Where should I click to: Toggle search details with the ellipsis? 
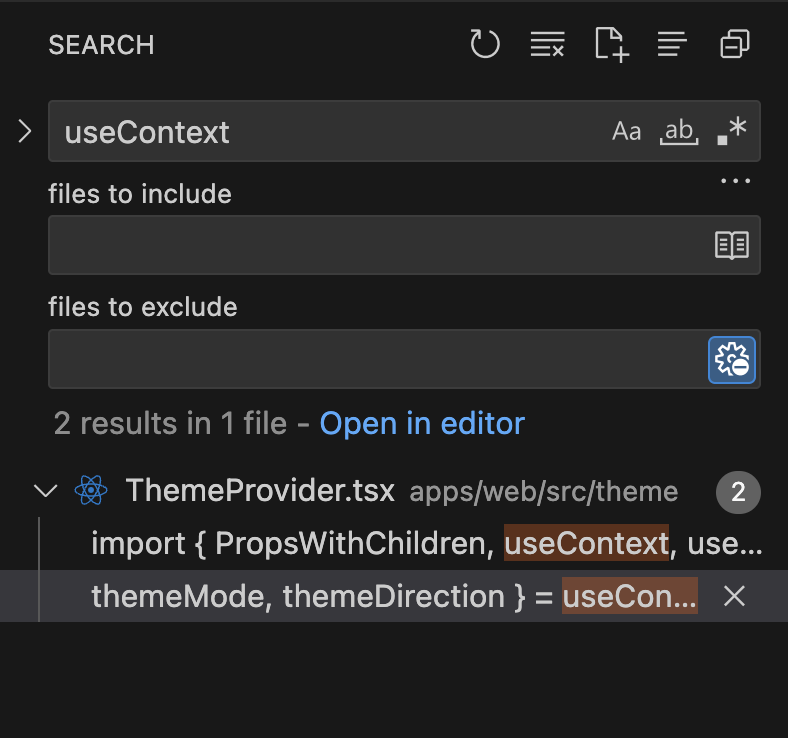click(x=735, y=182)
